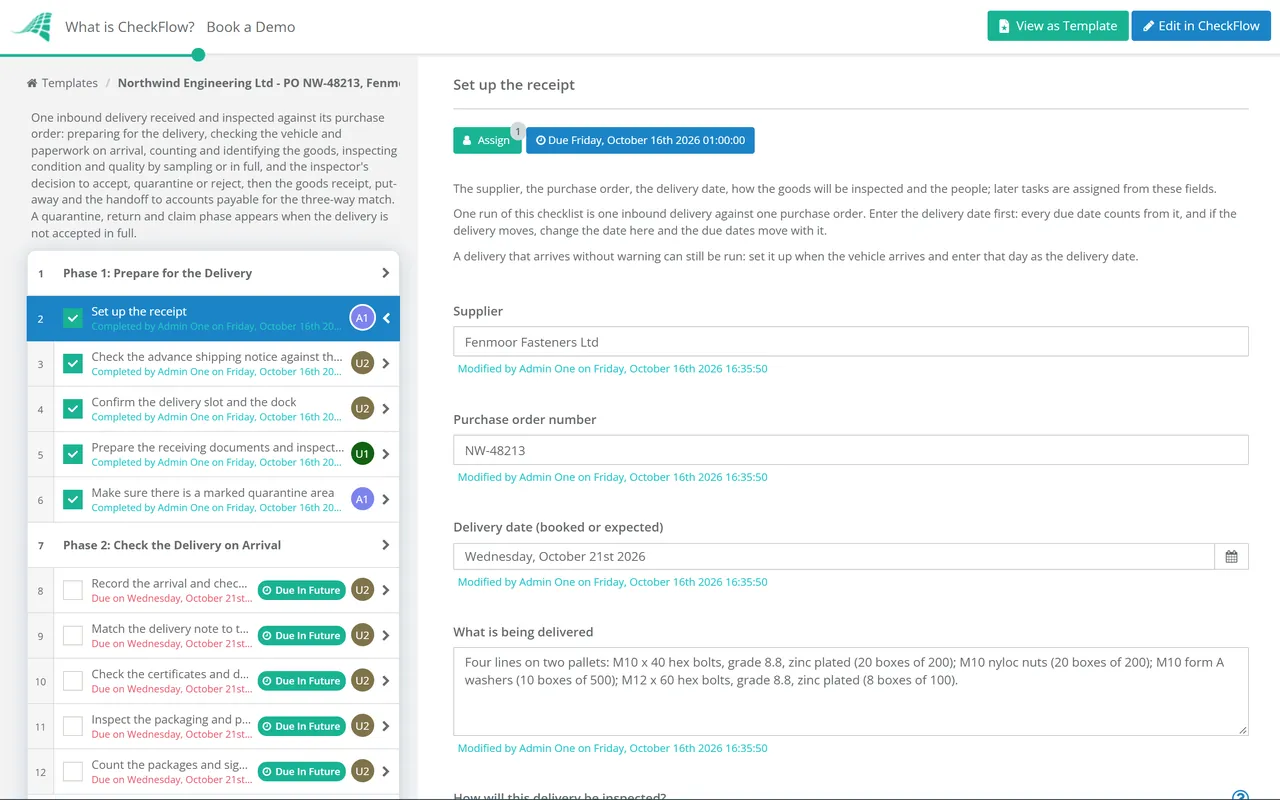The height and width of the screenshot is (800, 1280).
Task: Click the View as Template button
Action: point(1058,26)
